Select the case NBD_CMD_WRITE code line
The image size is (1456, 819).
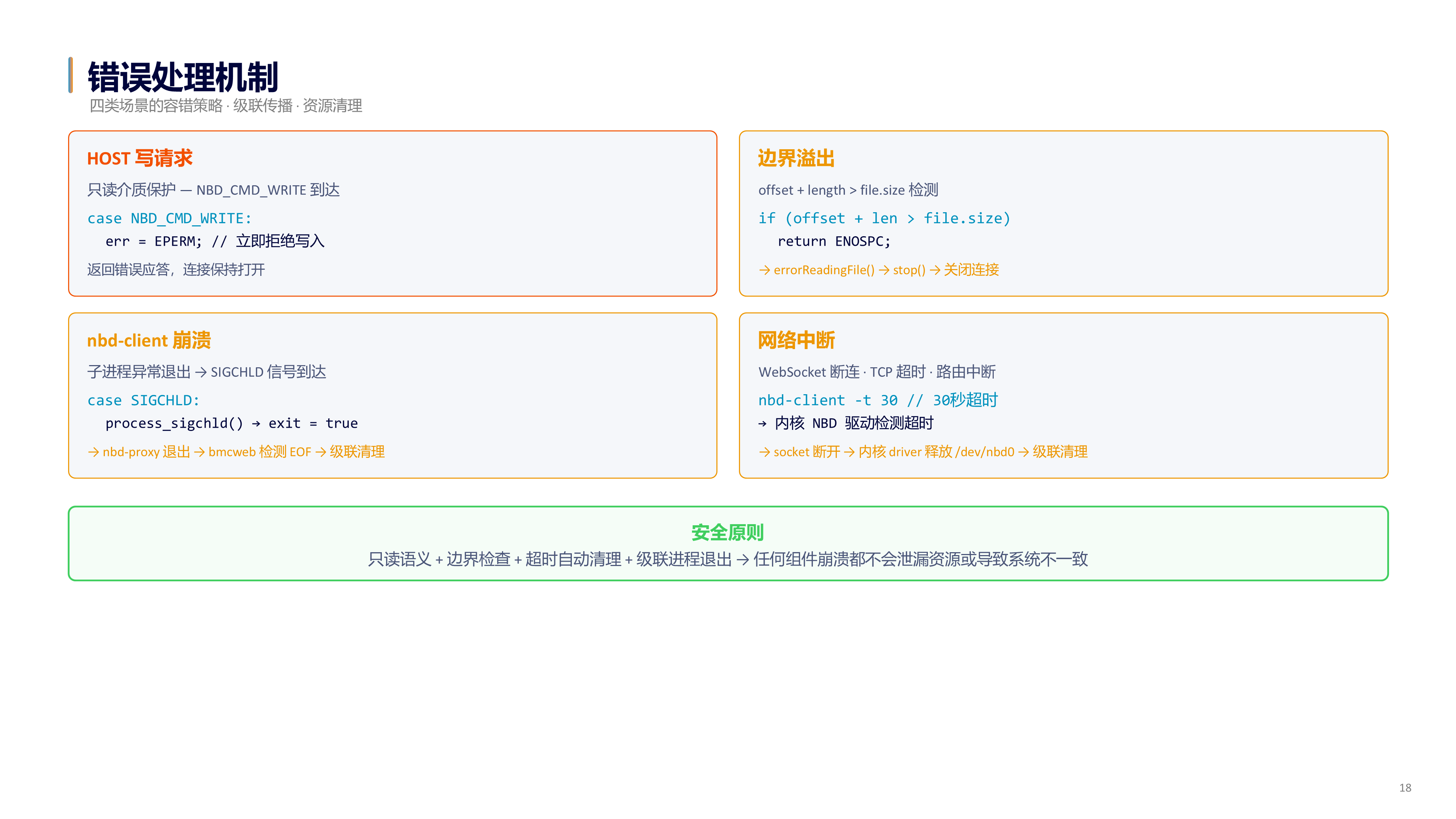[x=170, y=218]
